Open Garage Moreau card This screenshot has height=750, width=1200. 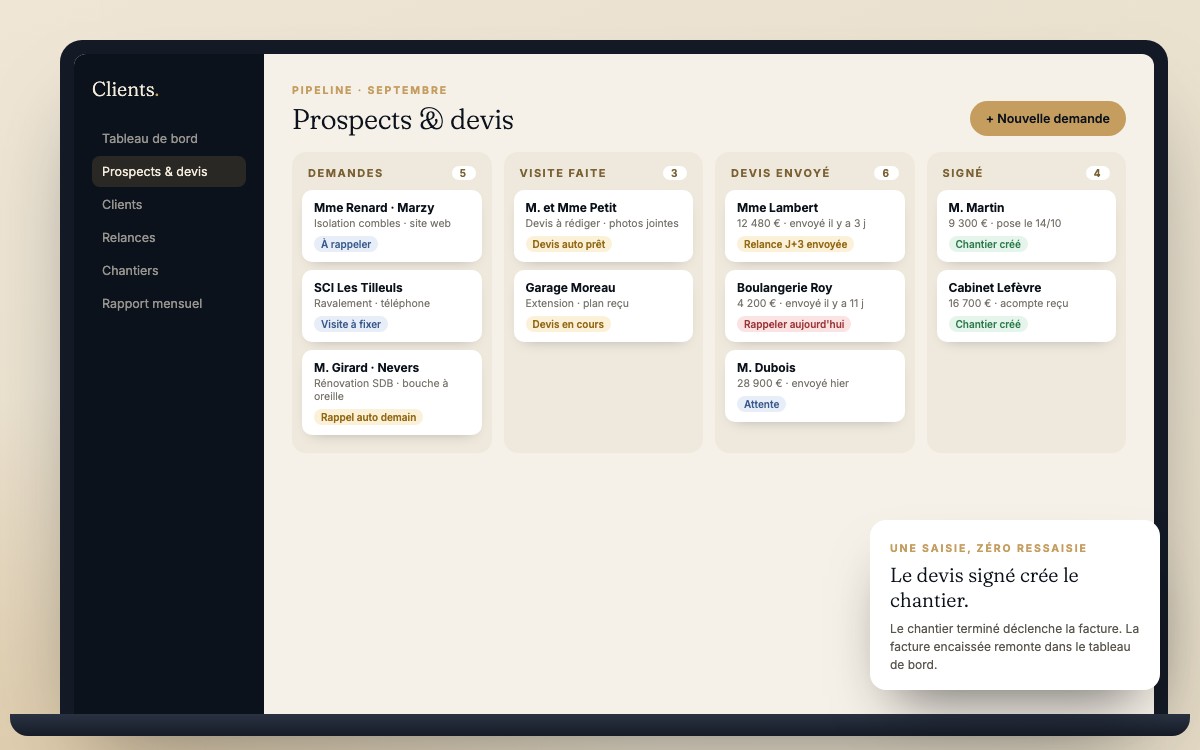pyautogui.click(x=603, y=306)
